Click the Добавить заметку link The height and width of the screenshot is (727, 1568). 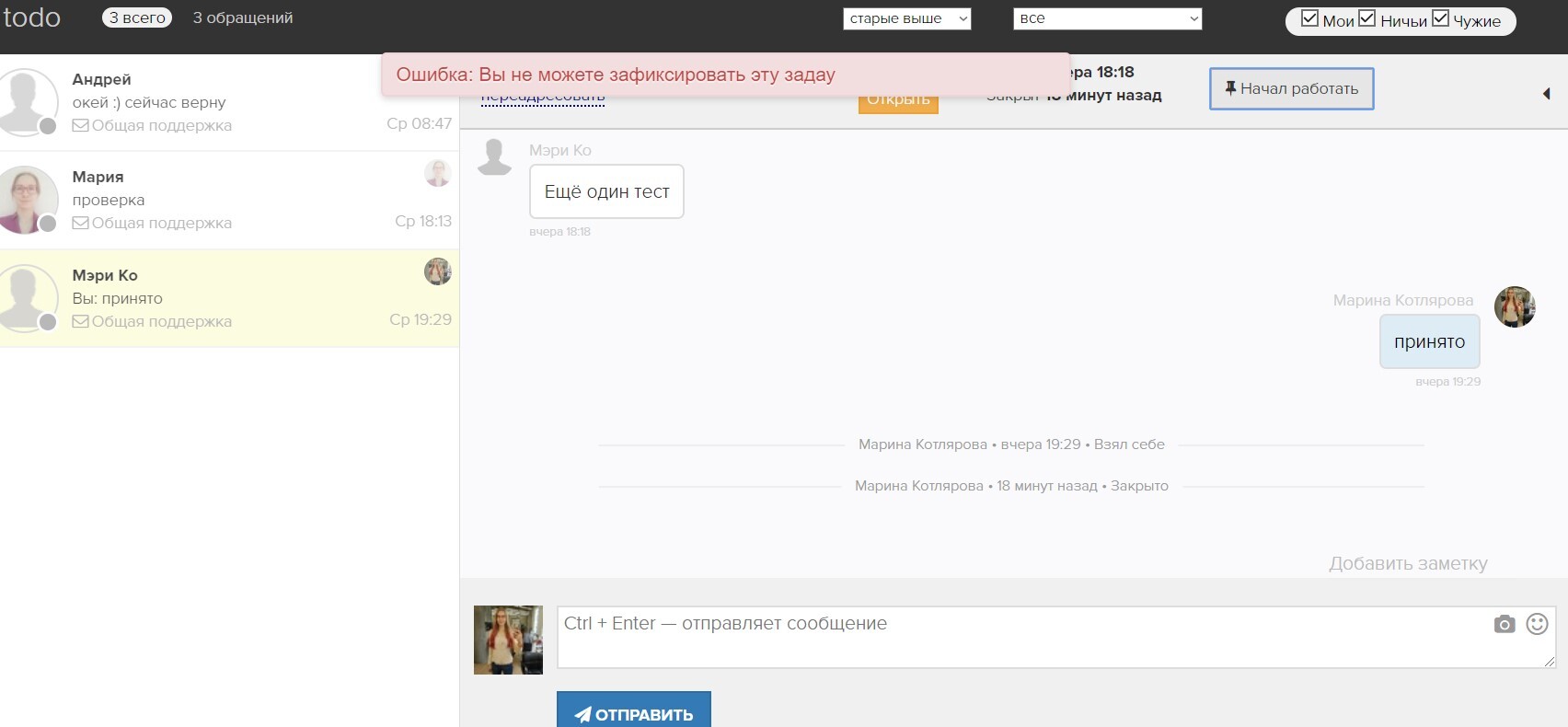pyautogui.click(x=1407, y=563)
